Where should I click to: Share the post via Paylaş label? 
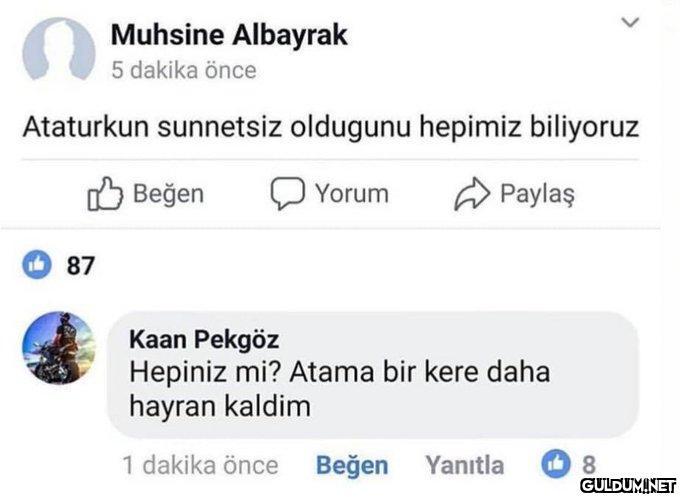537,193
